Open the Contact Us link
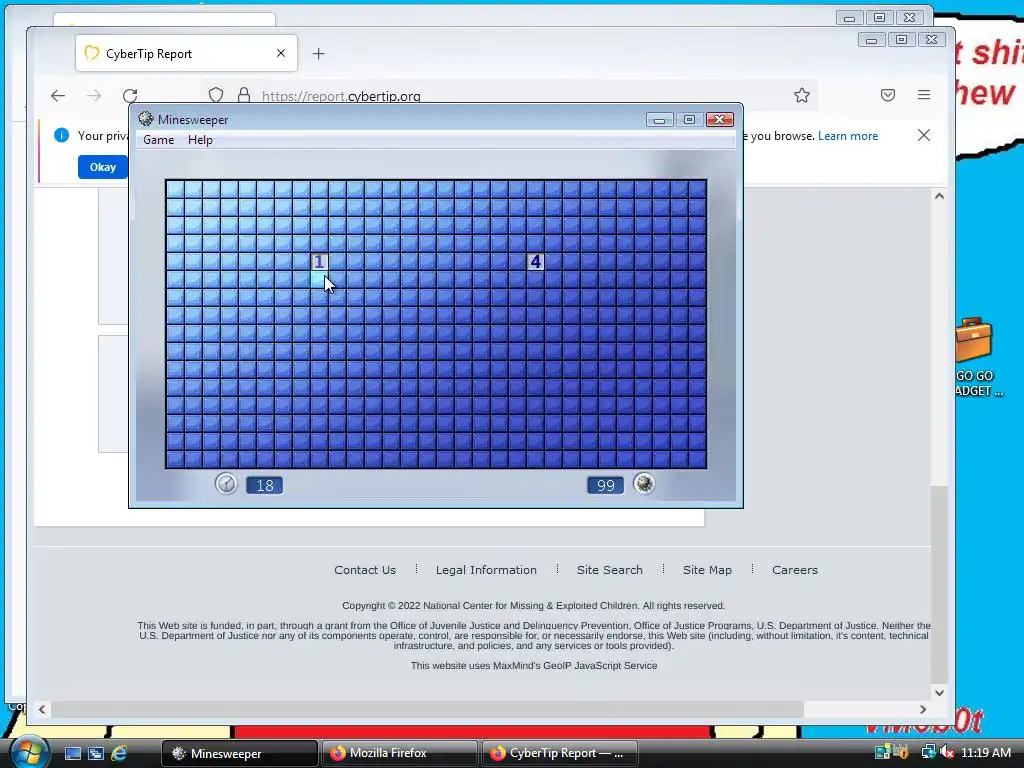1024x768 pixels. [365, 570]
